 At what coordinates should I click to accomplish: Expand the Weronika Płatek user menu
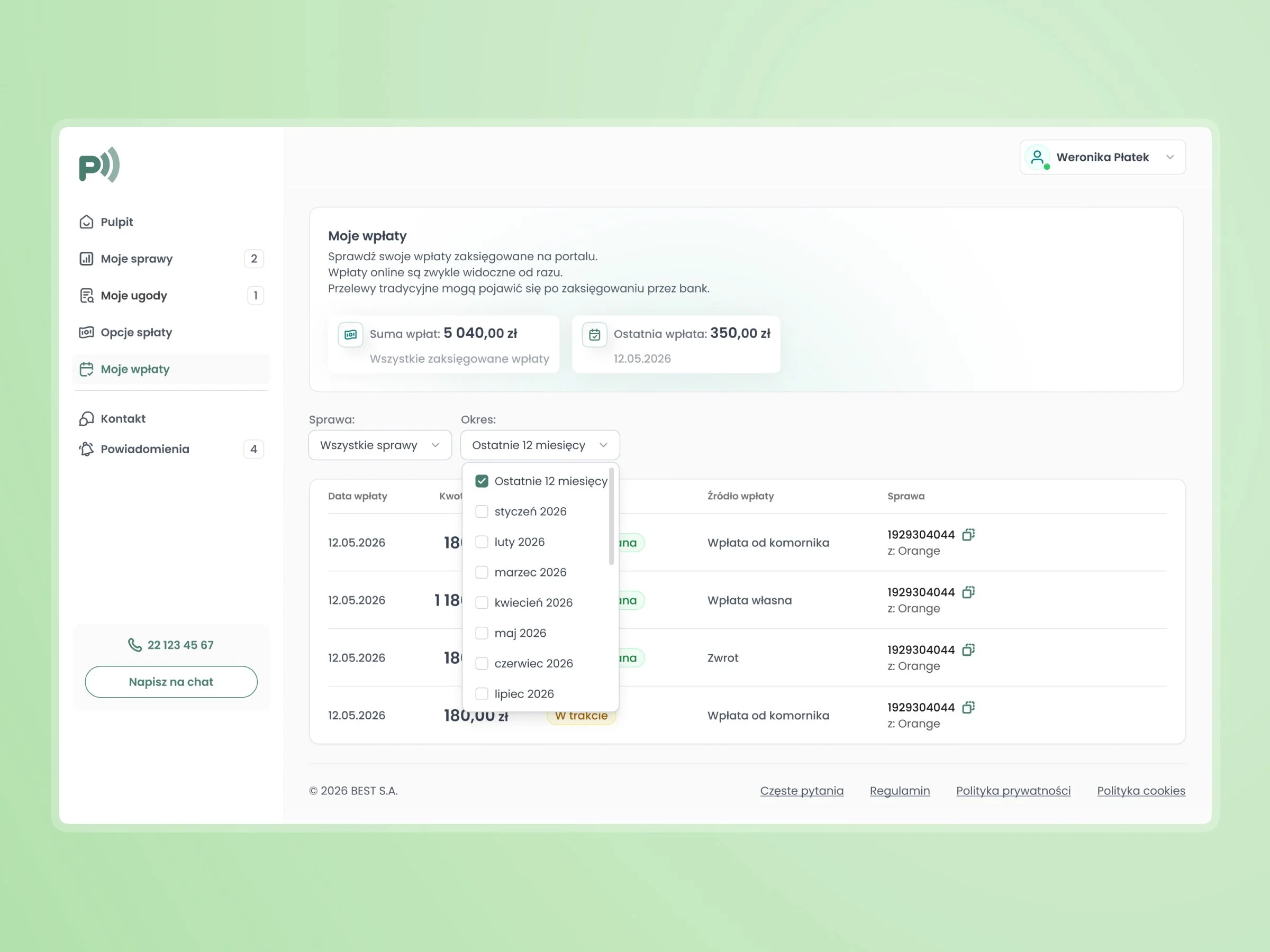(x=1102, y=157)
